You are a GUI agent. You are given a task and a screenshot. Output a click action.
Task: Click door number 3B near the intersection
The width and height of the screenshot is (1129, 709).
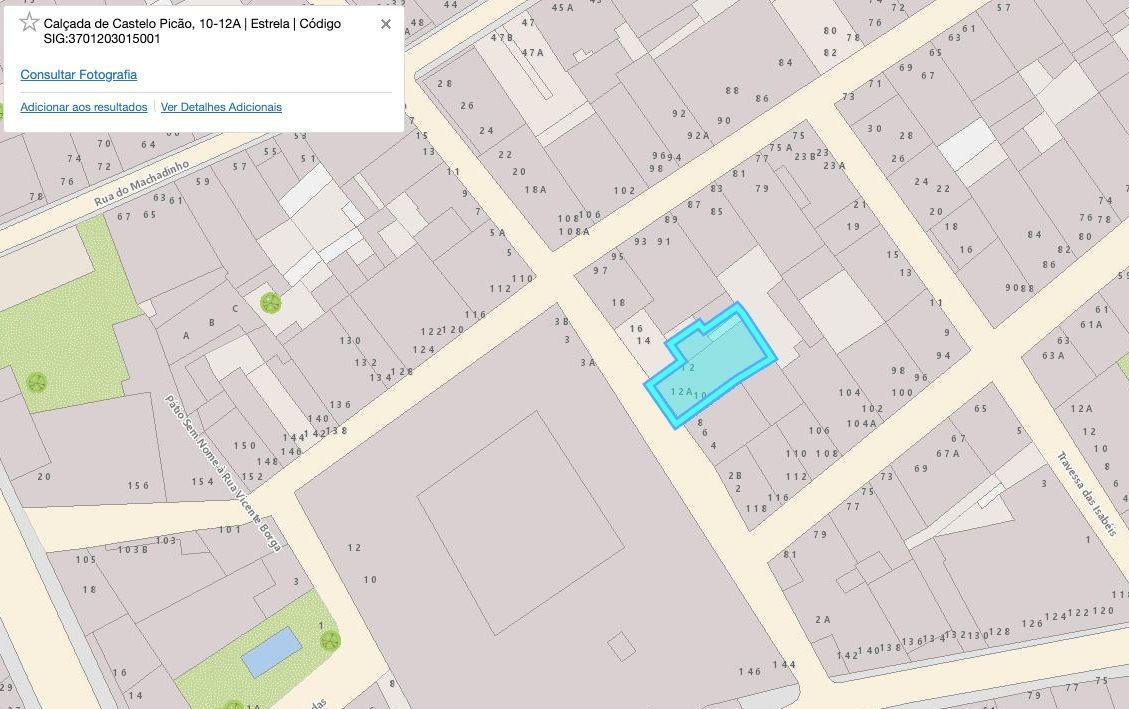(562, 322)
